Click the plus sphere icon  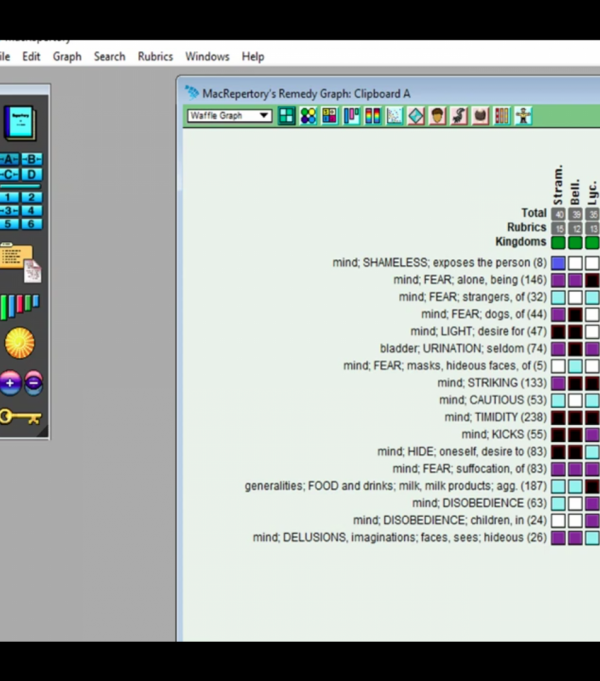click(x=10, y=383)
